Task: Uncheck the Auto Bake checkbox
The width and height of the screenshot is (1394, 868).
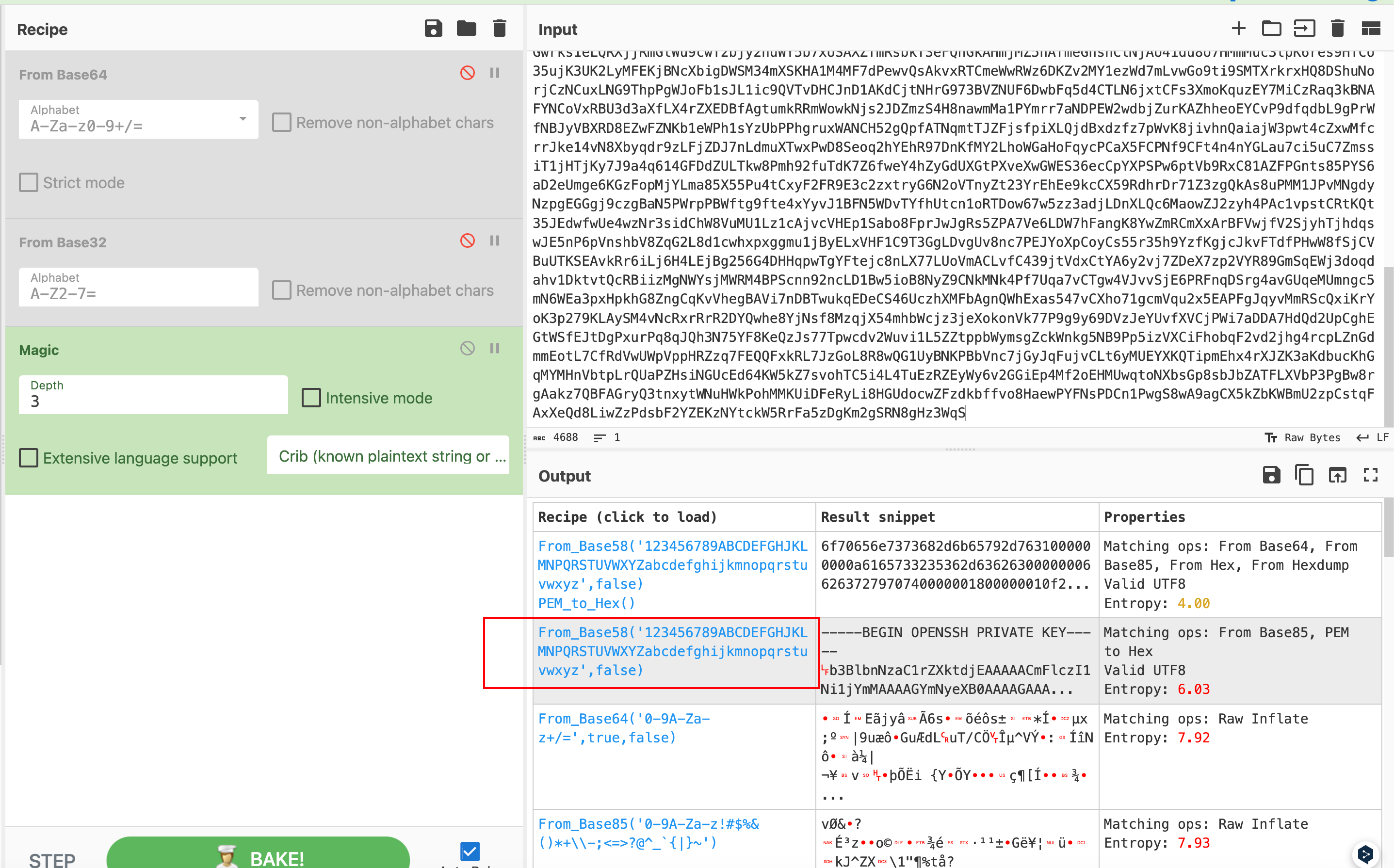Action: [x=470, y=851]
